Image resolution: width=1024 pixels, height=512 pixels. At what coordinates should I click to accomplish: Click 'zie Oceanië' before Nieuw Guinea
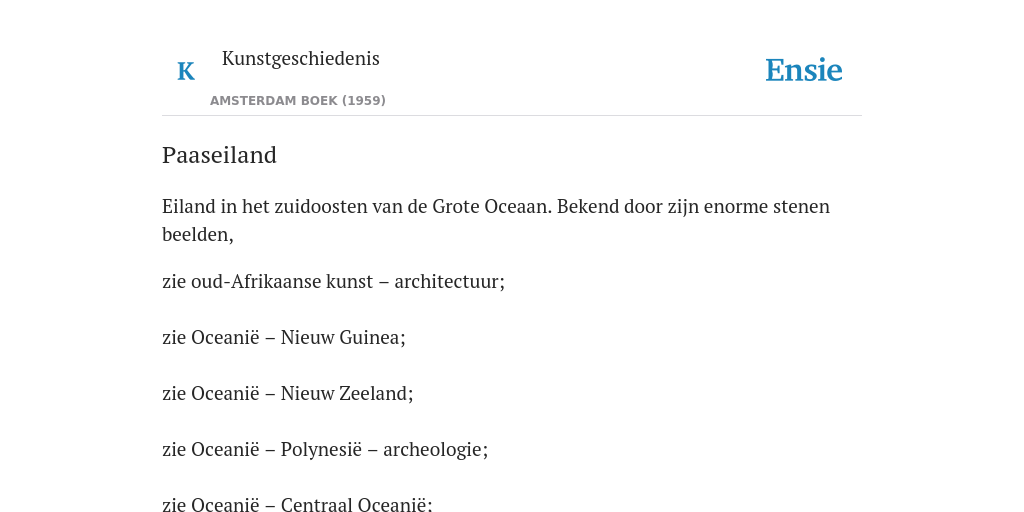coord(210,338)
